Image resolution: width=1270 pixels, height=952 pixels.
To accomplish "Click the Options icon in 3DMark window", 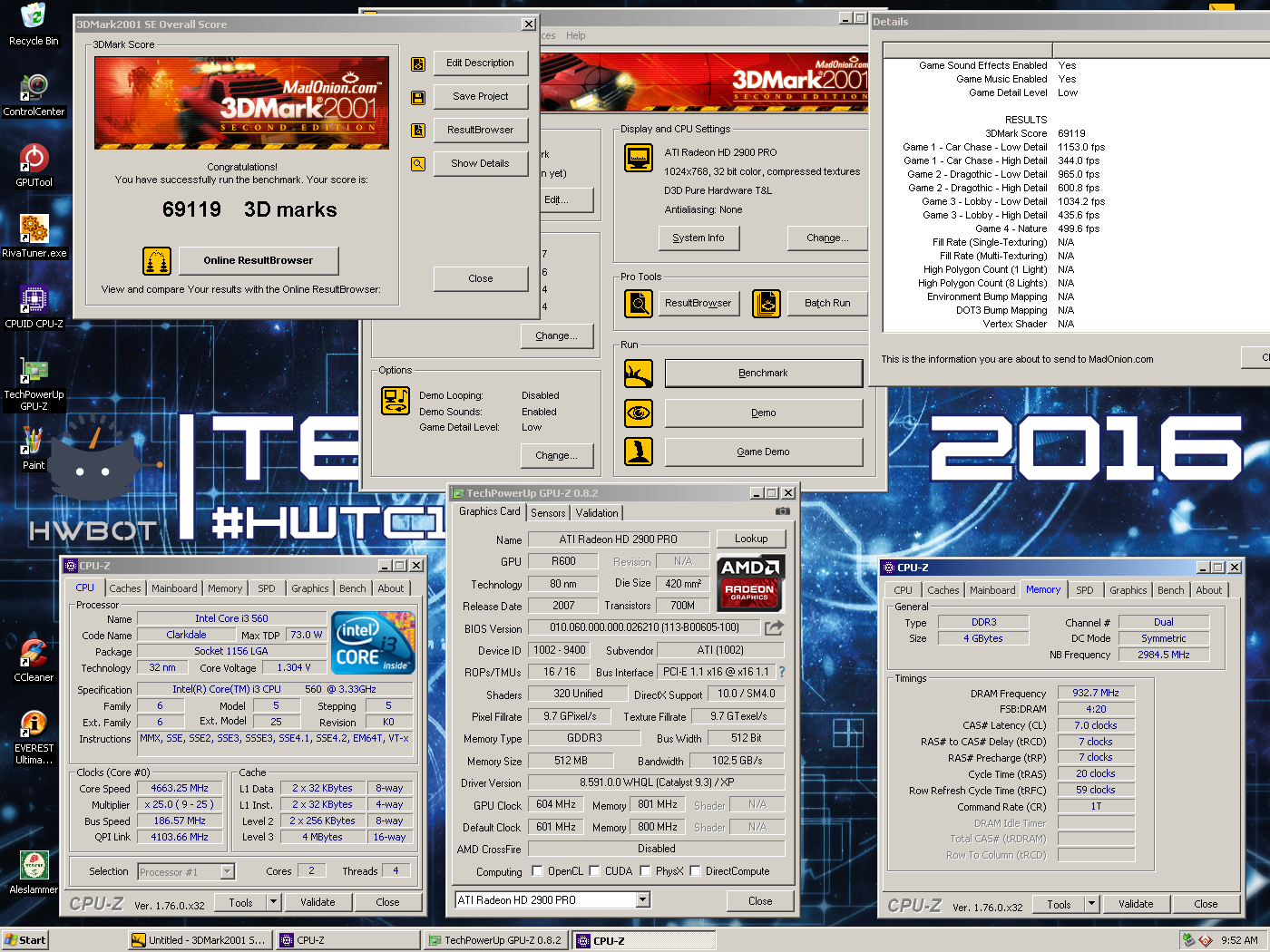I will (x=396, y=400).
